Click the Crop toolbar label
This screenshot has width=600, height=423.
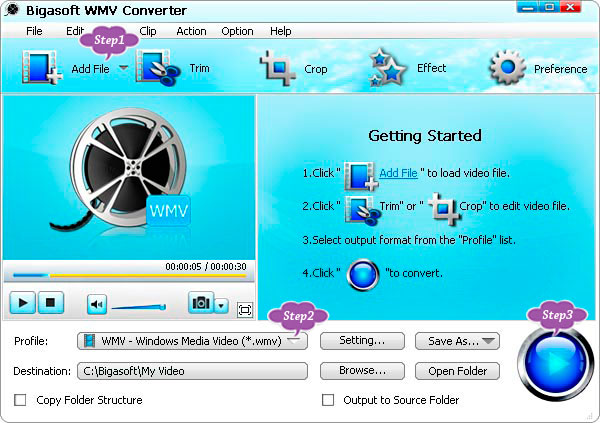click(x=315, y=69)
